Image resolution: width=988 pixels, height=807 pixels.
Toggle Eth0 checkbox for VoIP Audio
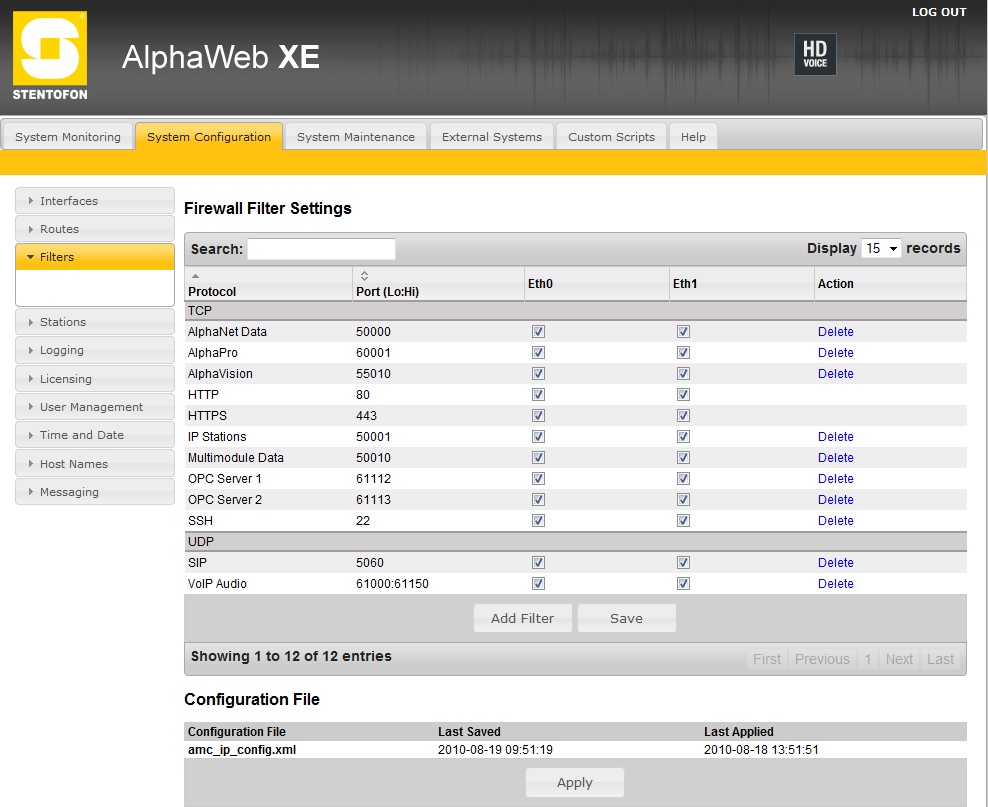539,583
